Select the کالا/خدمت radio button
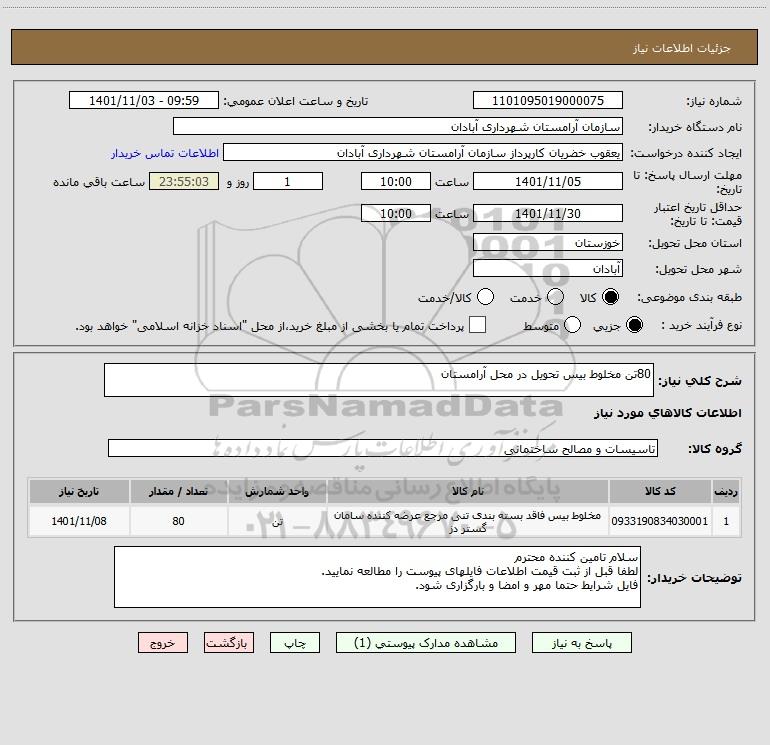Image resolution: width=770 pixels, height=745 pixels. 485,297
